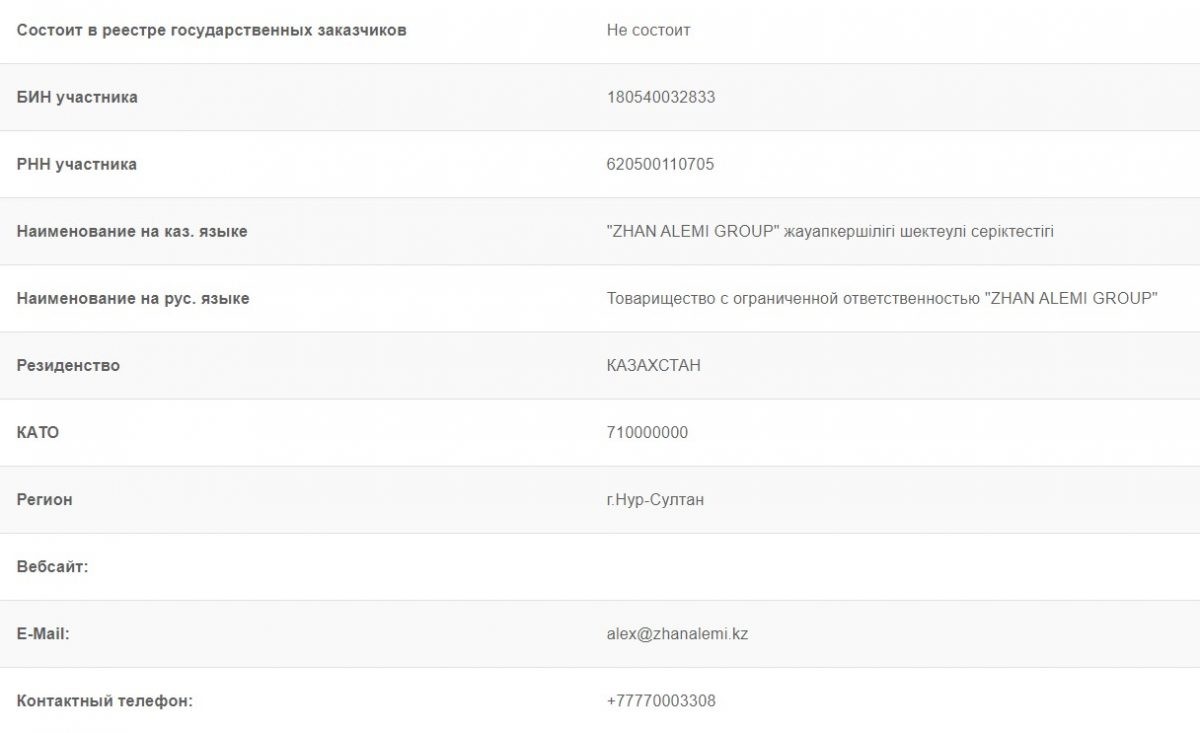Select the email alex@zhanalemi.kz
1200x733 pixels.
677,633
